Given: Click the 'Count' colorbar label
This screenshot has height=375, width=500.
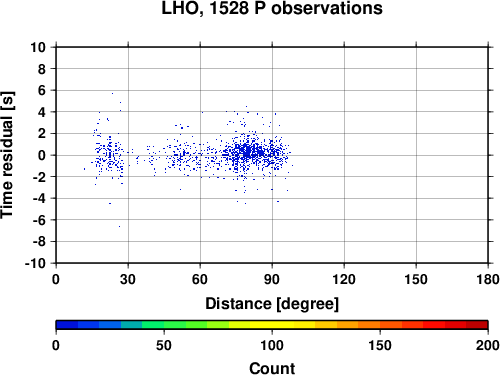Looking at the screenshot, I should 272,368.
